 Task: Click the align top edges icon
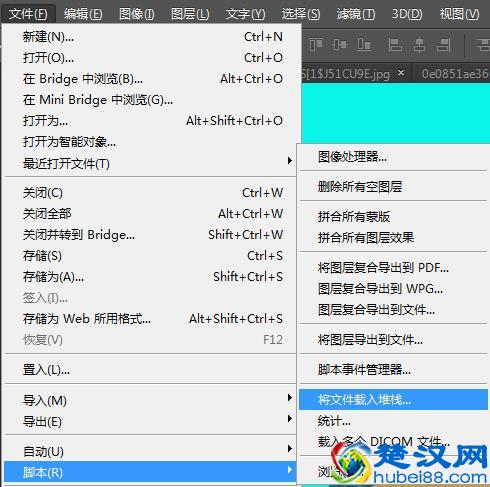click(x=316, y=45)
